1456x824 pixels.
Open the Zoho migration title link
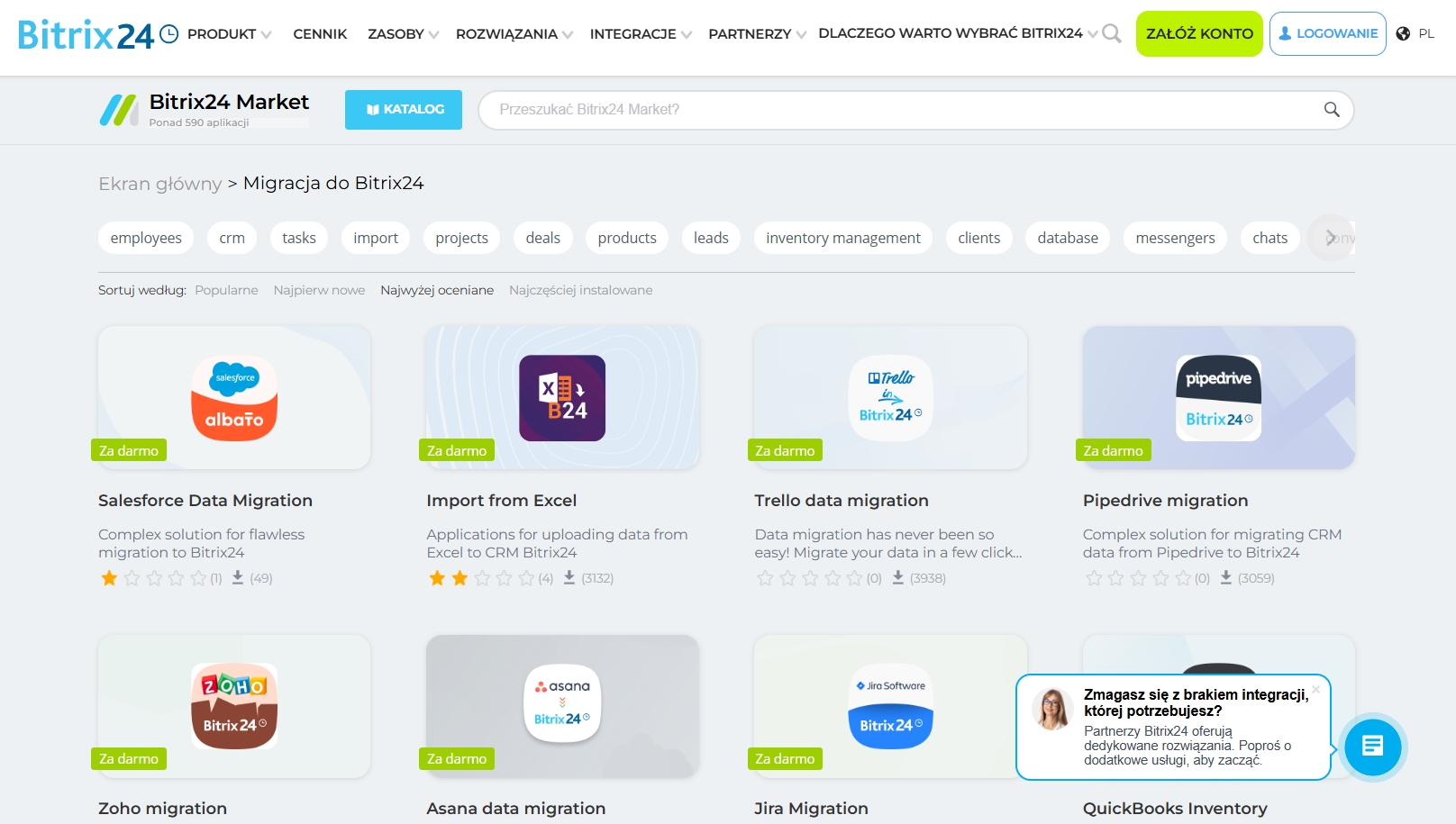162,809
